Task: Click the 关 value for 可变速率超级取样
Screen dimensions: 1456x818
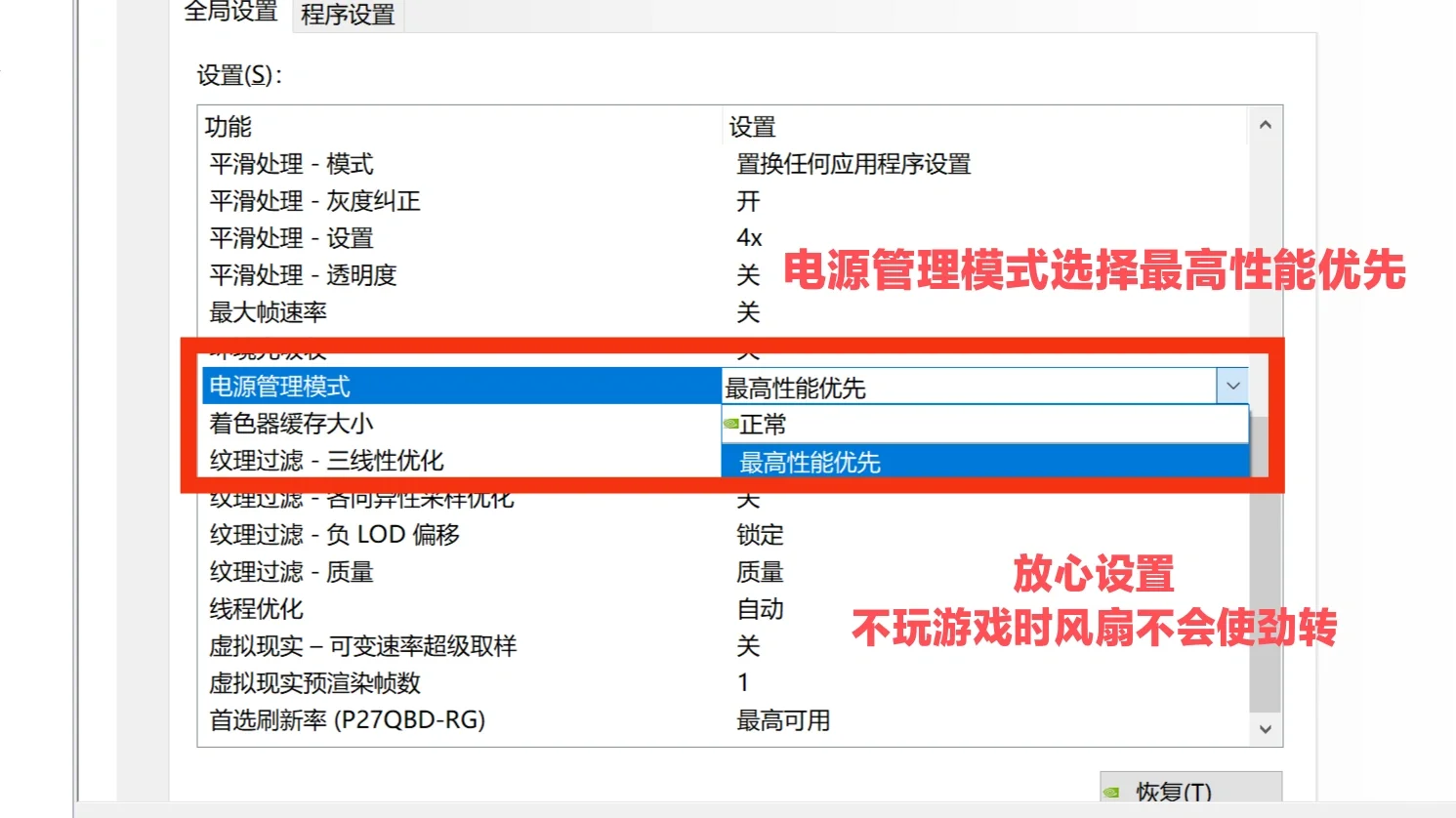Action: (x=748, y=646)
